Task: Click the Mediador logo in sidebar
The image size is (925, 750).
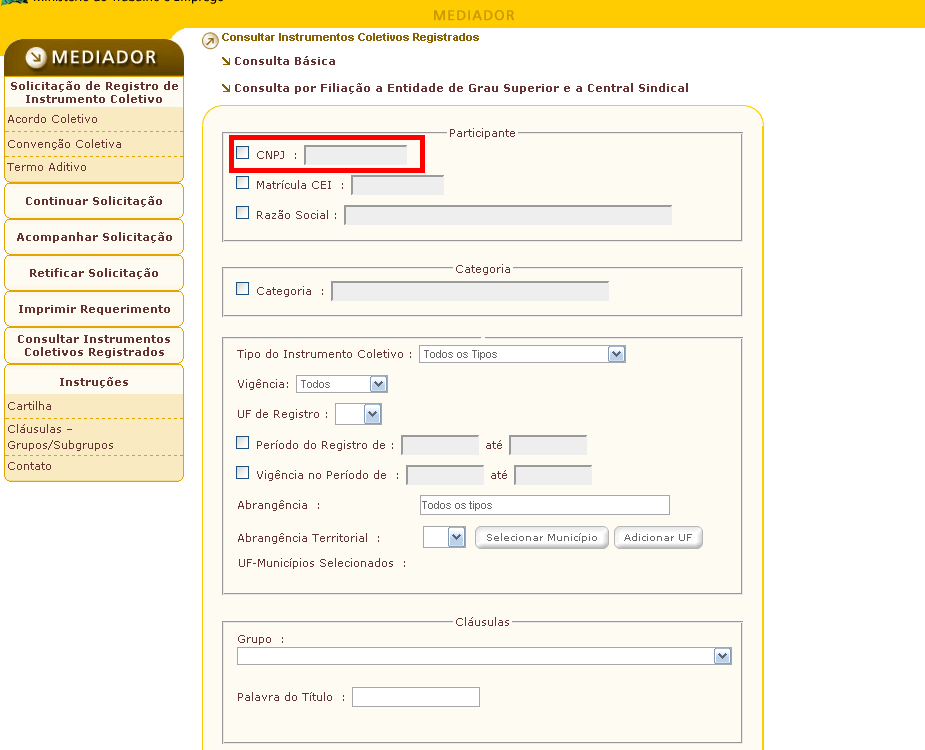Action: point(92,57)
